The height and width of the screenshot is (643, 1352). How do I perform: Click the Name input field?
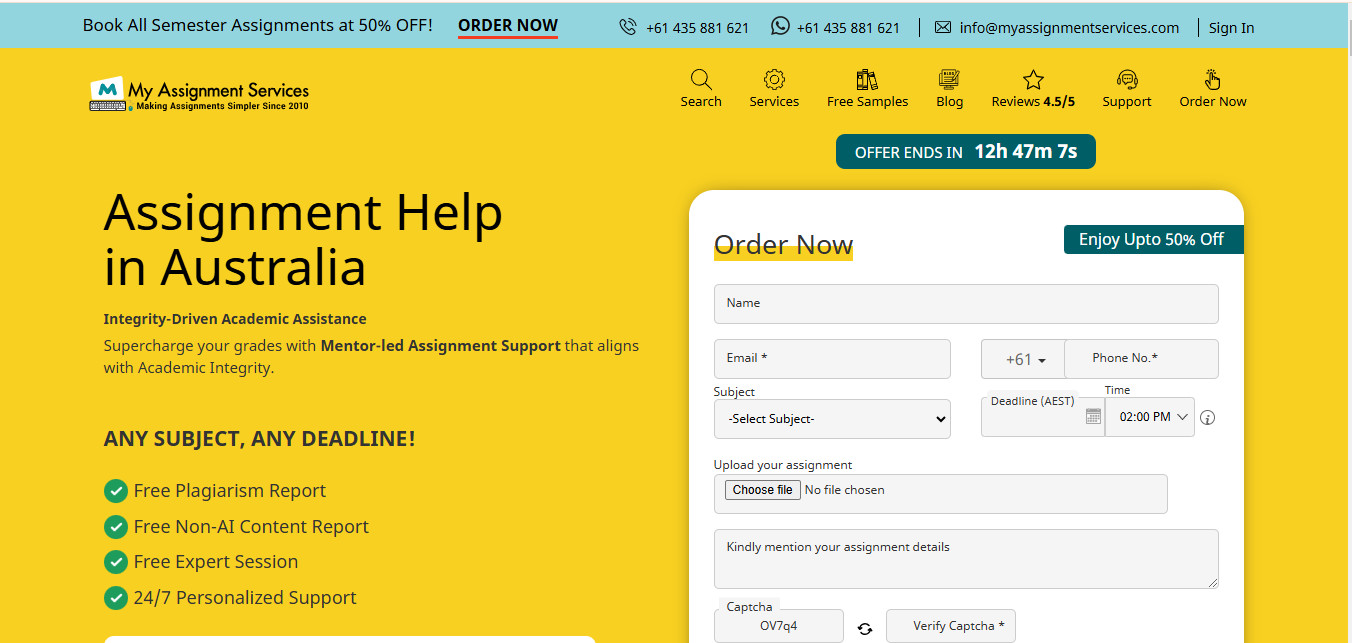point(966,304)
